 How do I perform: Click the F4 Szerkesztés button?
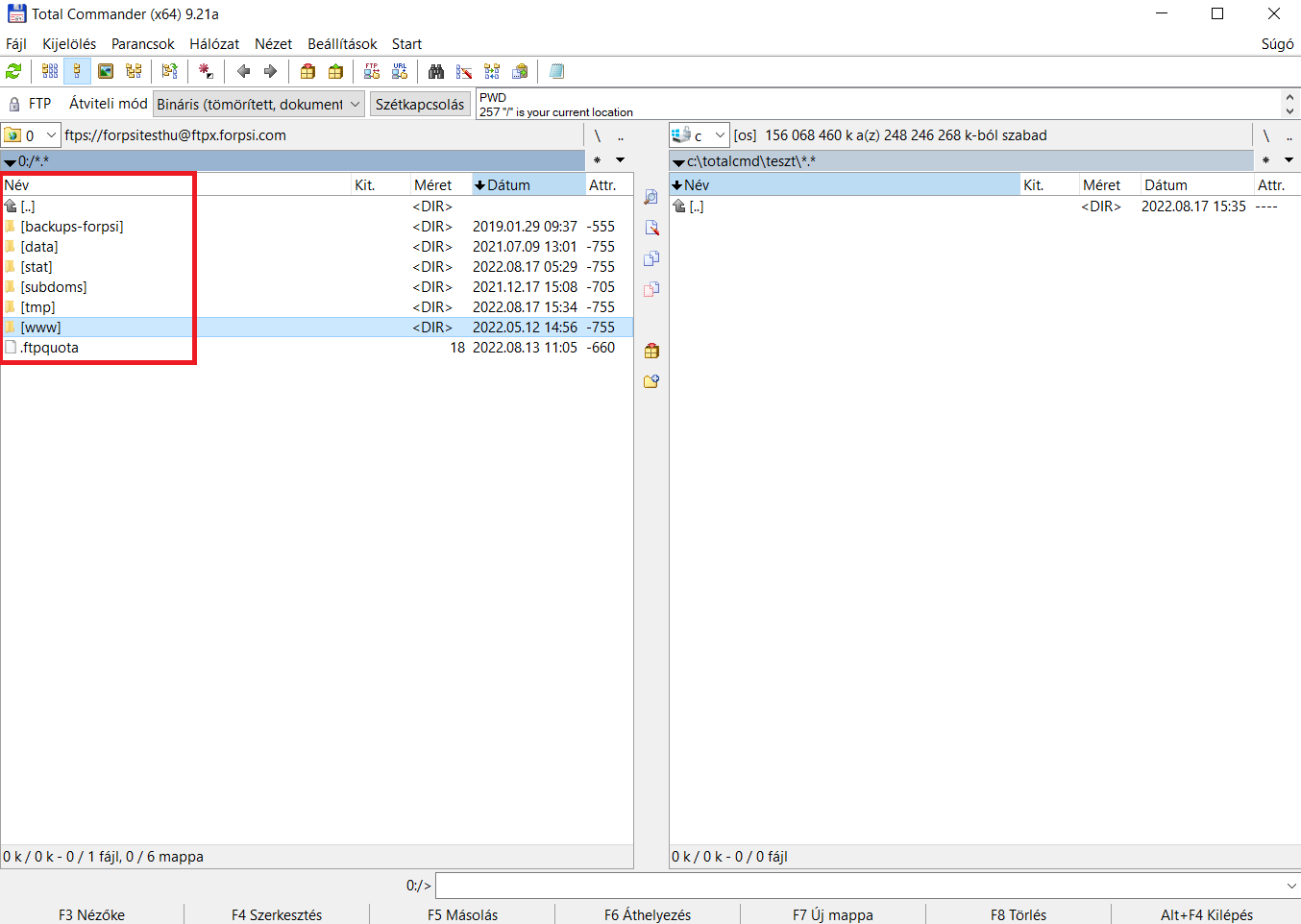[277, 914]
